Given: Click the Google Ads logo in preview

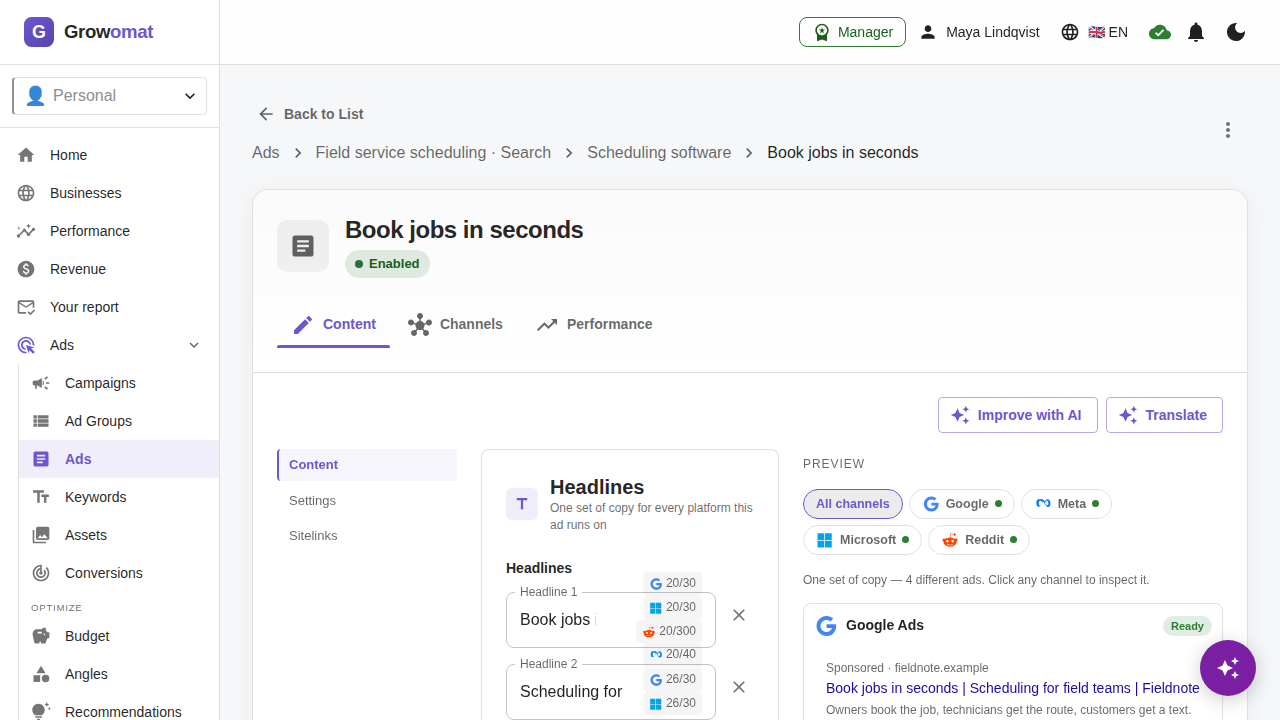Looking at the screenshot, I should 826,626.
